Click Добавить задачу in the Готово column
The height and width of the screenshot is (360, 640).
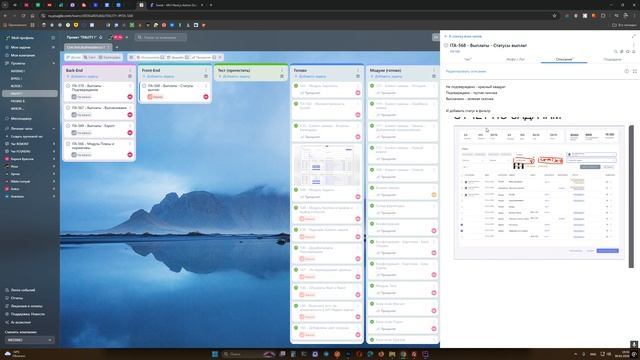pos(310,76)
